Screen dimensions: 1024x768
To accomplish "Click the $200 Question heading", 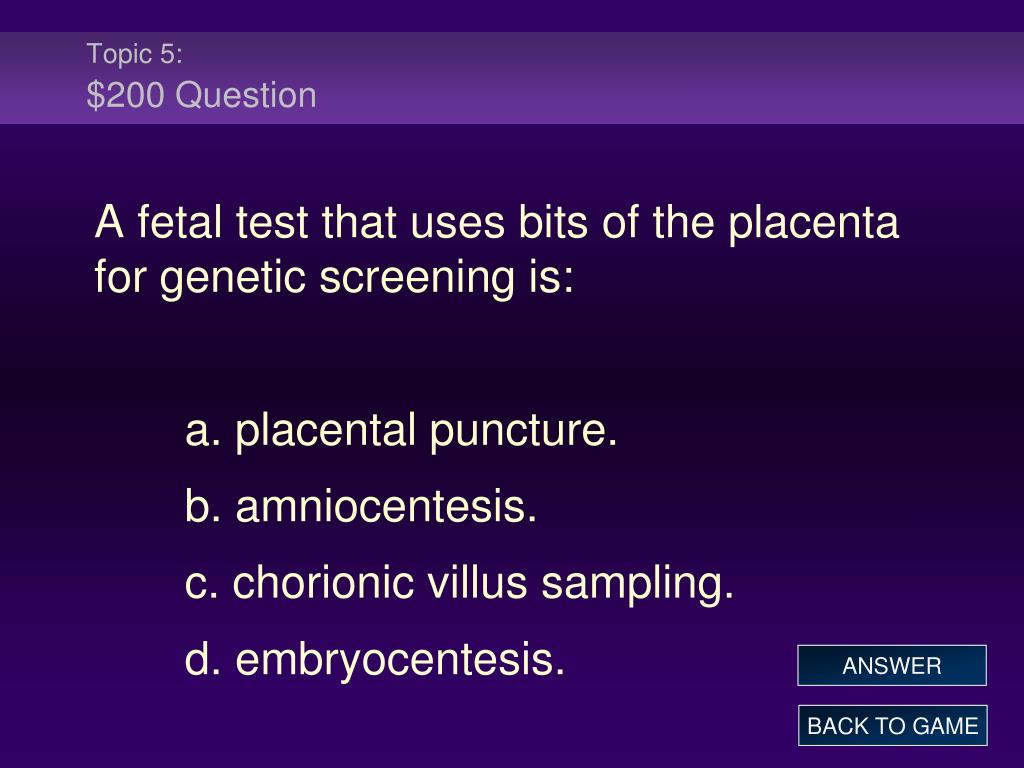I will [201, 95].
